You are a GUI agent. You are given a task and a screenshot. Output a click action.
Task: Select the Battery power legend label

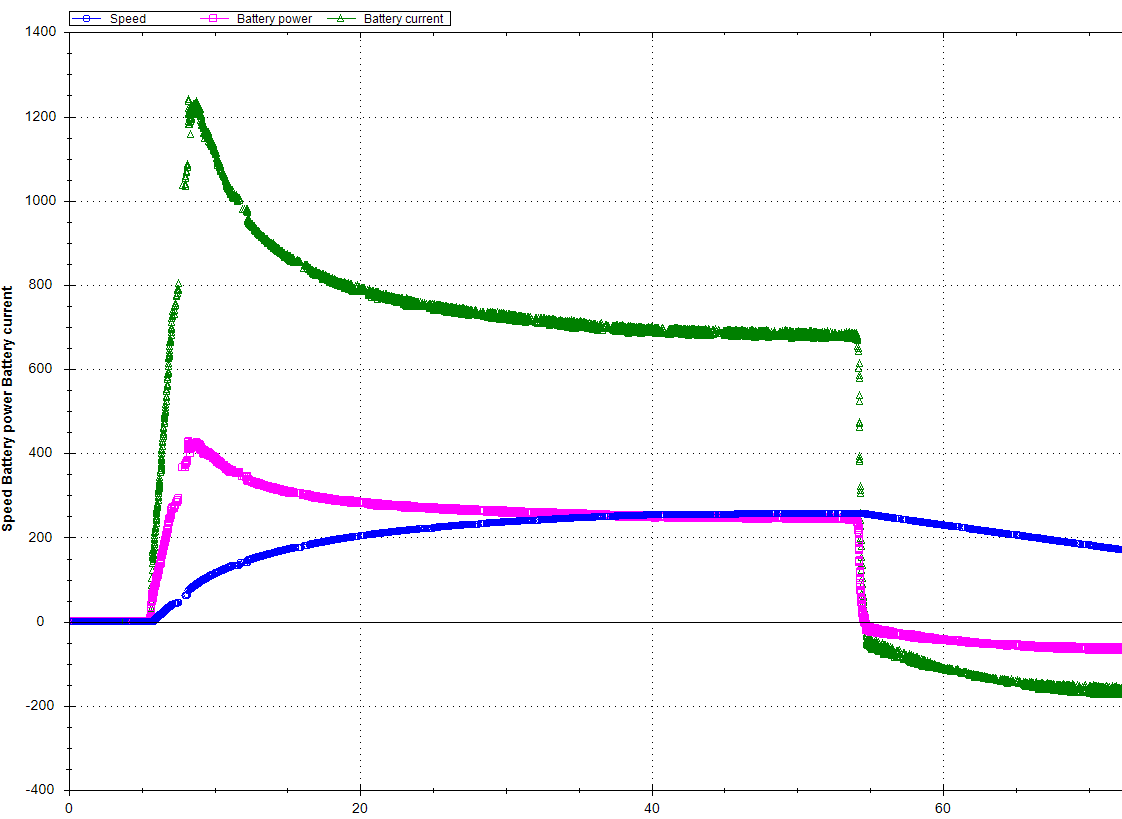tap(274, 19)
